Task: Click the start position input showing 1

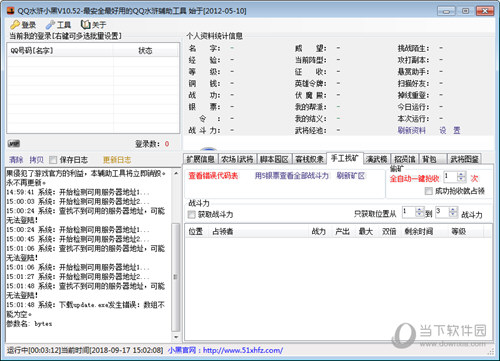Action: point(409,212)
